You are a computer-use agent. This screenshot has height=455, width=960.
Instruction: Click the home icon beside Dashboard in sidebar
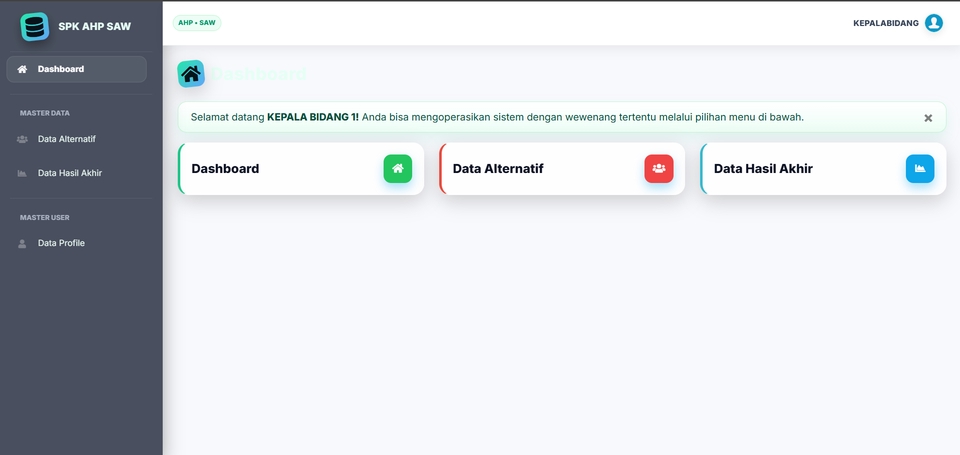point(22,69)
